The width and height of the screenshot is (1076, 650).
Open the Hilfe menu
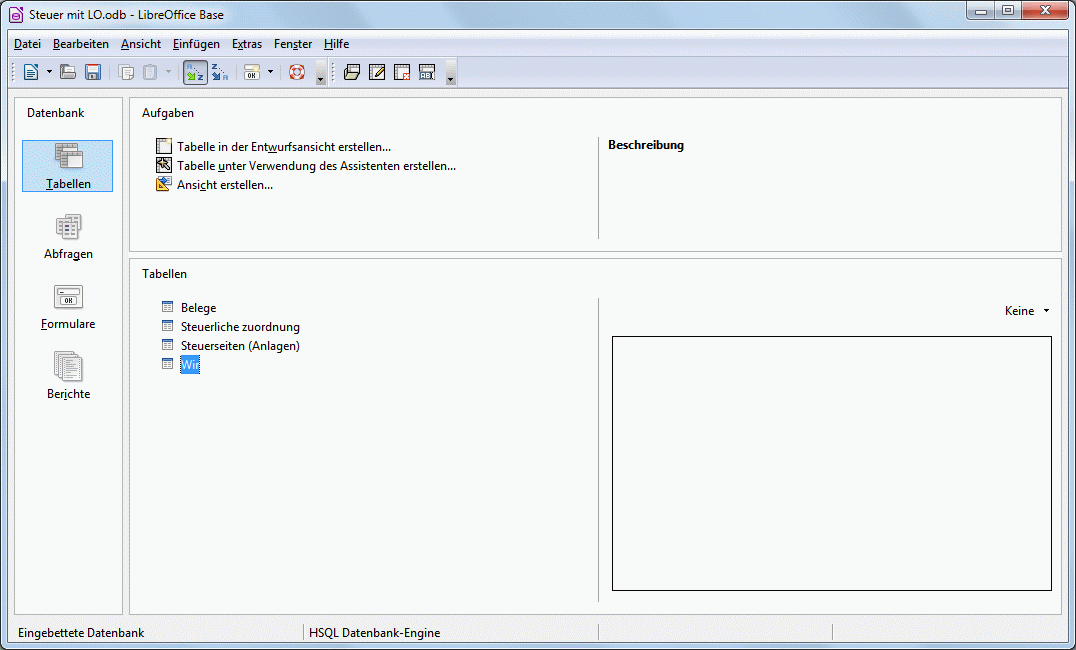point(336,44)
